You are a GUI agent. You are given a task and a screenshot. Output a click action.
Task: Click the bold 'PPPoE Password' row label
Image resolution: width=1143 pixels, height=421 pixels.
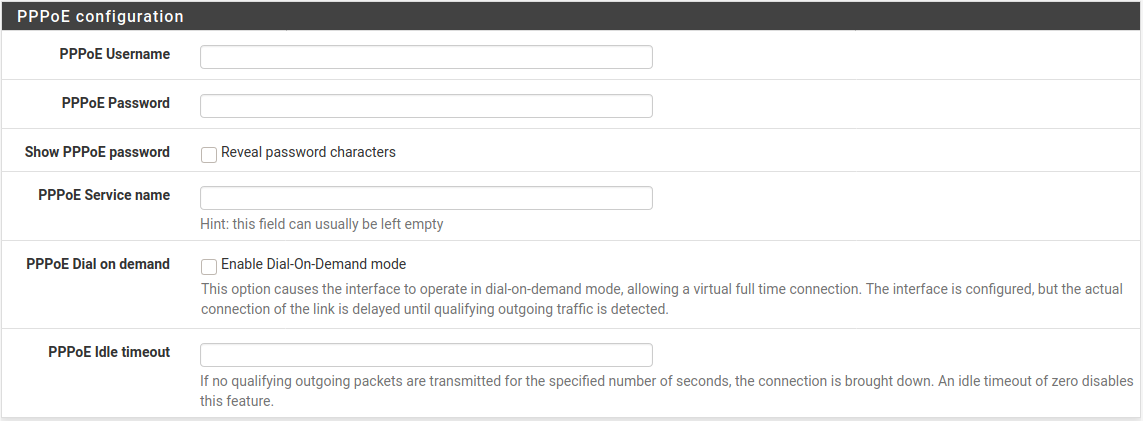click(x=115, y=103)
